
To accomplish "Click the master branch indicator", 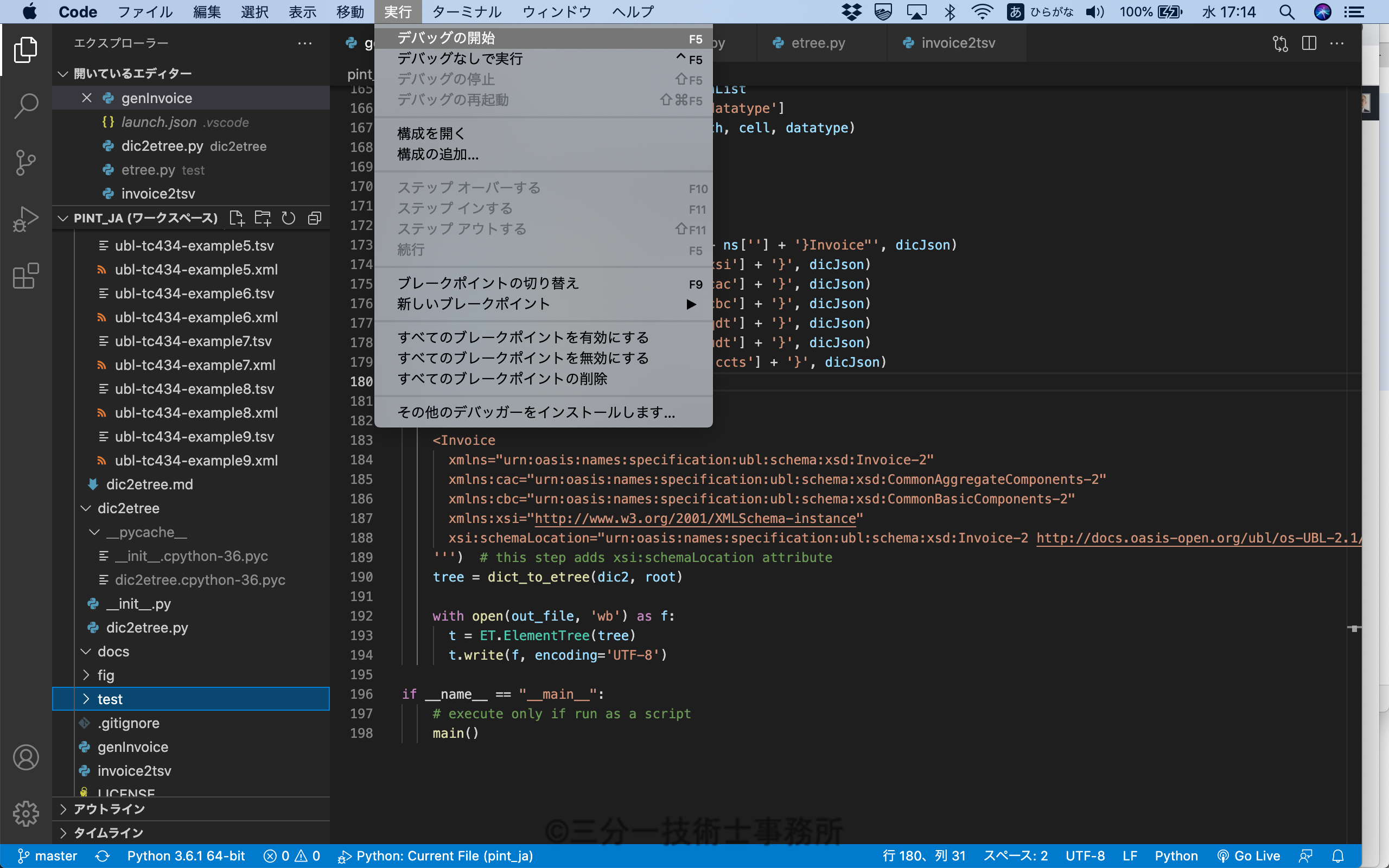I will click(x=47, y=856).
